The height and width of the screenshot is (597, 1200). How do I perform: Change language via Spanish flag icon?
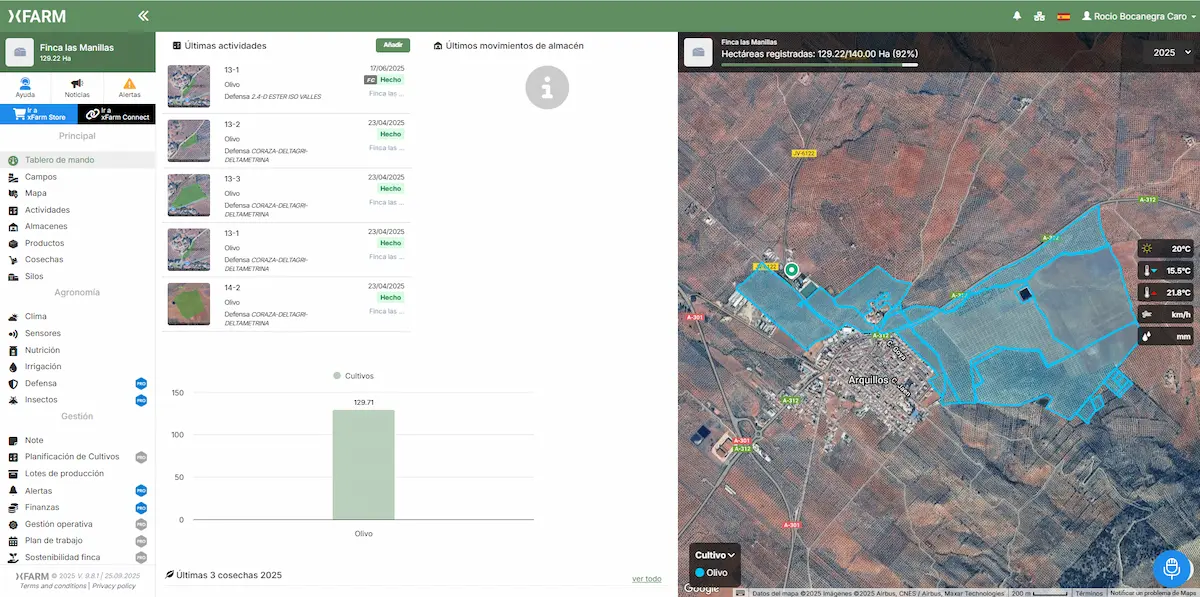click(1063, 16)
